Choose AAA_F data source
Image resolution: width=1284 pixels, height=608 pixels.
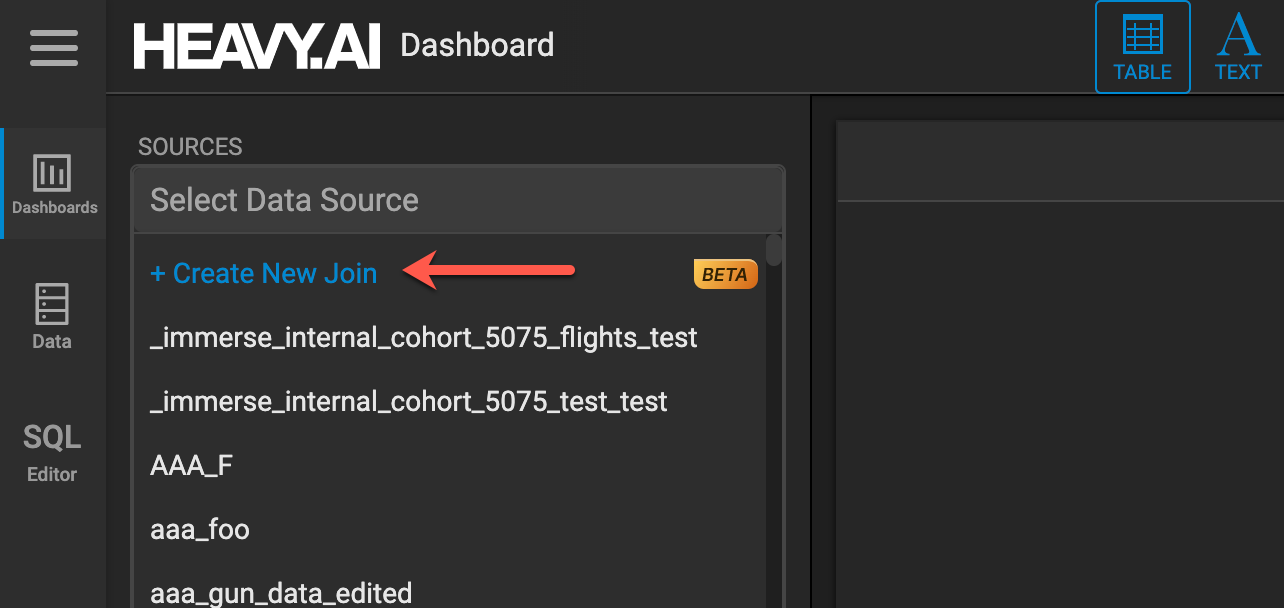[191, 466]
